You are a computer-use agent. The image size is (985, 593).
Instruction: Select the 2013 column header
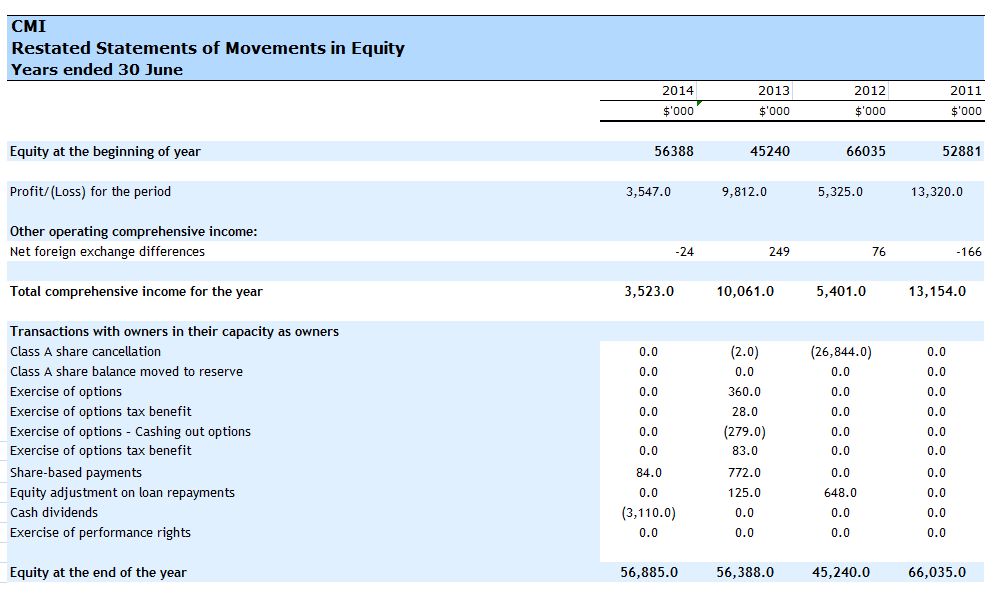[773, 90]
